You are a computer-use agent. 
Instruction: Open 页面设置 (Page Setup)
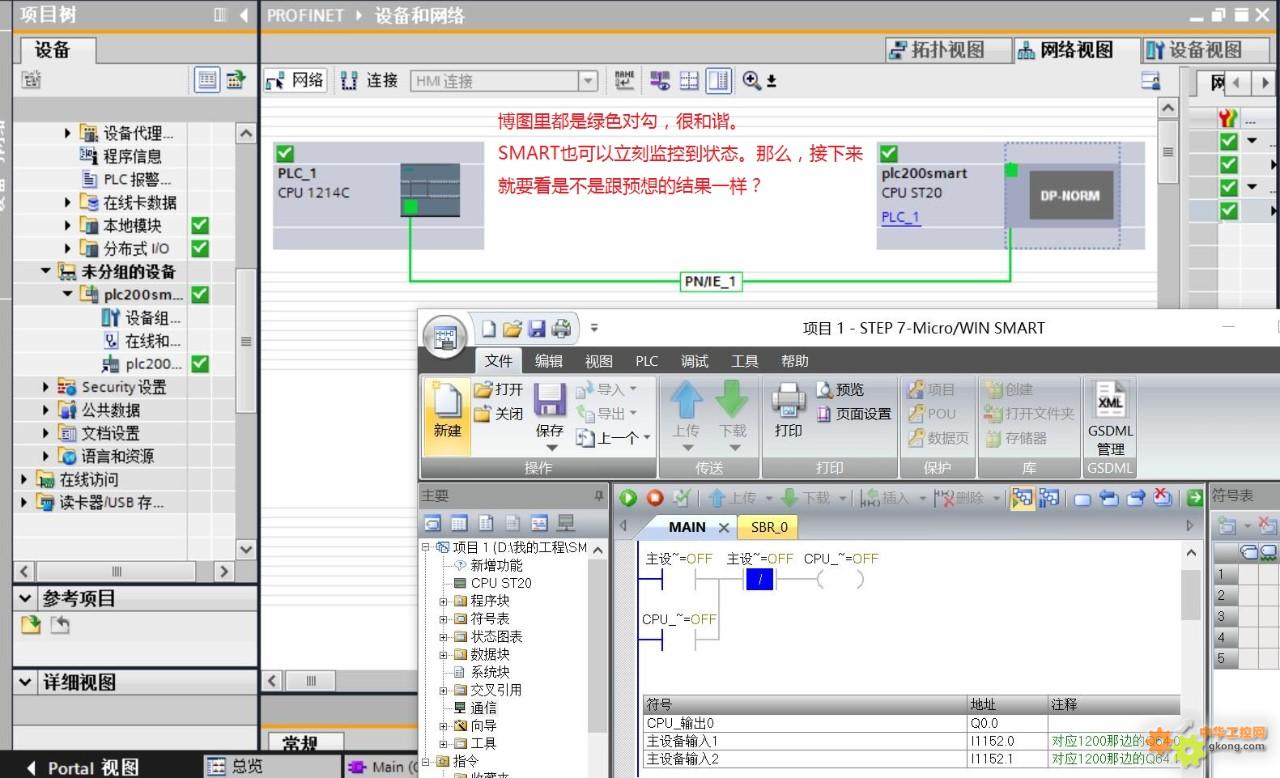853,413
